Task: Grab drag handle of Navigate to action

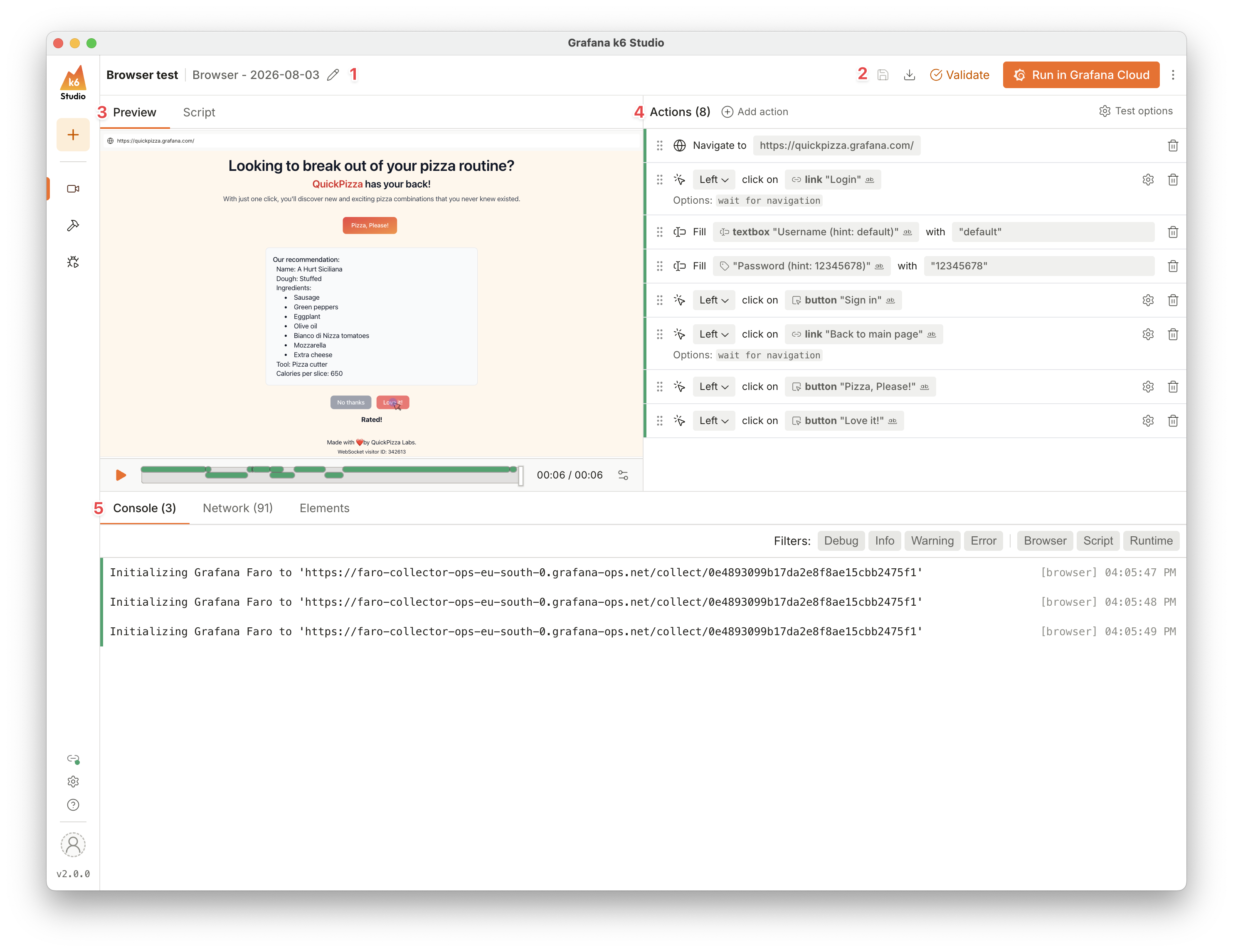Action: (x=659, y=146)
